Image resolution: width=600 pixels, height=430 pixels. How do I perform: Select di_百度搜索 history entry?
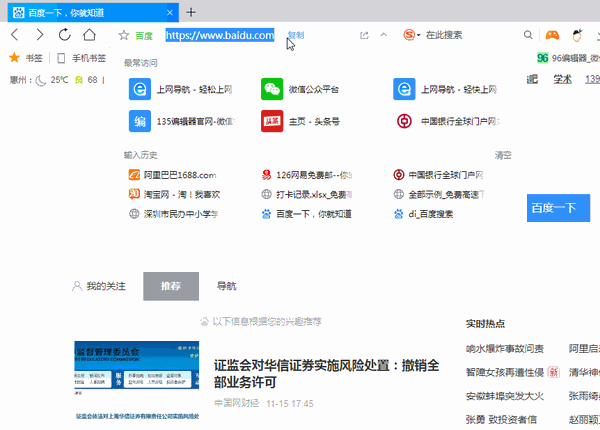[423, 214]
